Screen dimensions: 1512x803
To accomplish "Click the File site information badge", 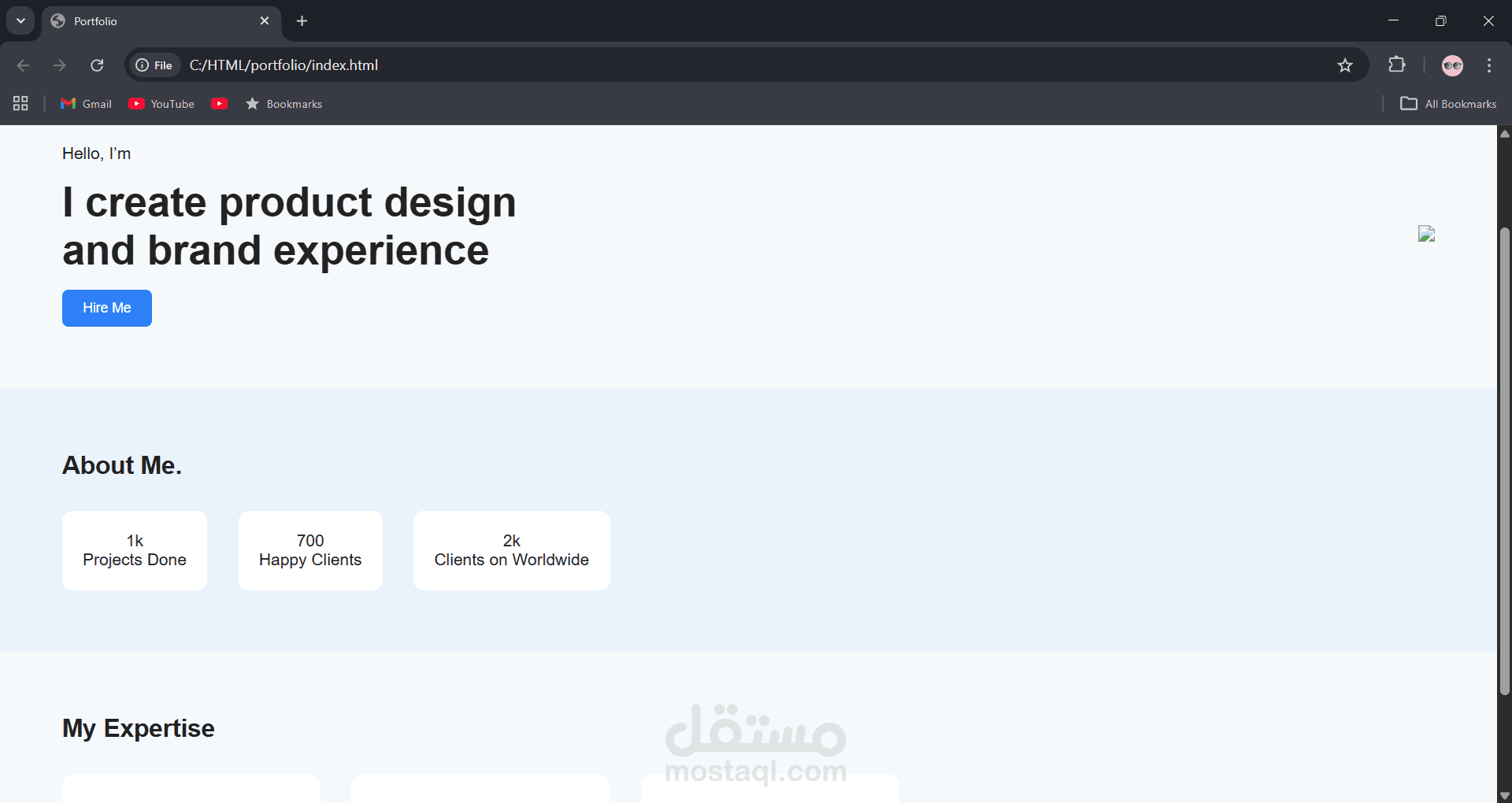I will click(154, 65).
